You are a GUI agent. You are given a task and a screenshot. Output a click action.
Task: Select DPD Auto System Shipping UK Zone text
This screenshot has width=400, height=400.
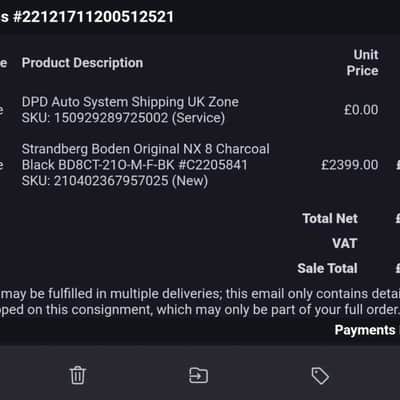130,102
